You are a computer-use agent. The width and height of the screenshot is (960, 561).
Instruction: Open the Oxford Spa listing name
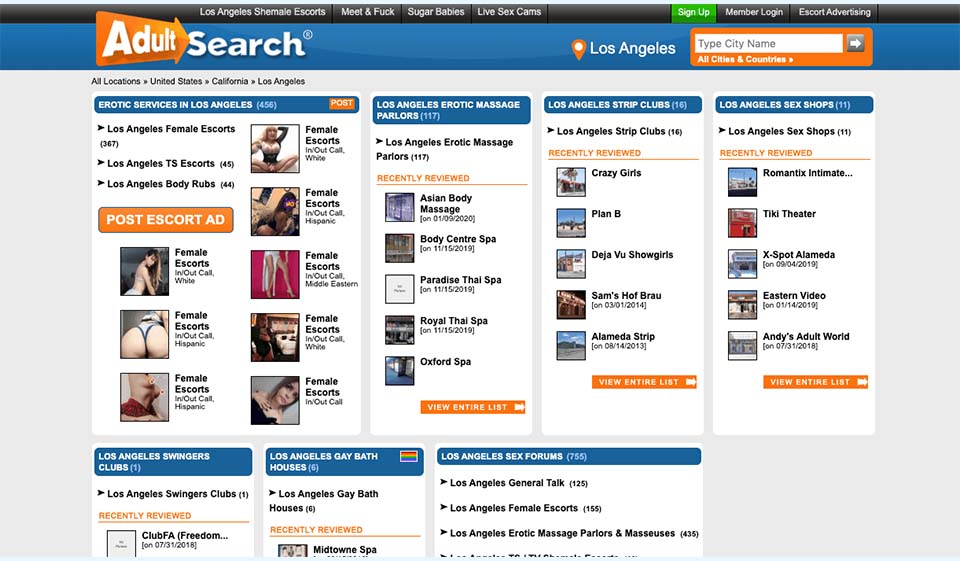coord(445,361)
